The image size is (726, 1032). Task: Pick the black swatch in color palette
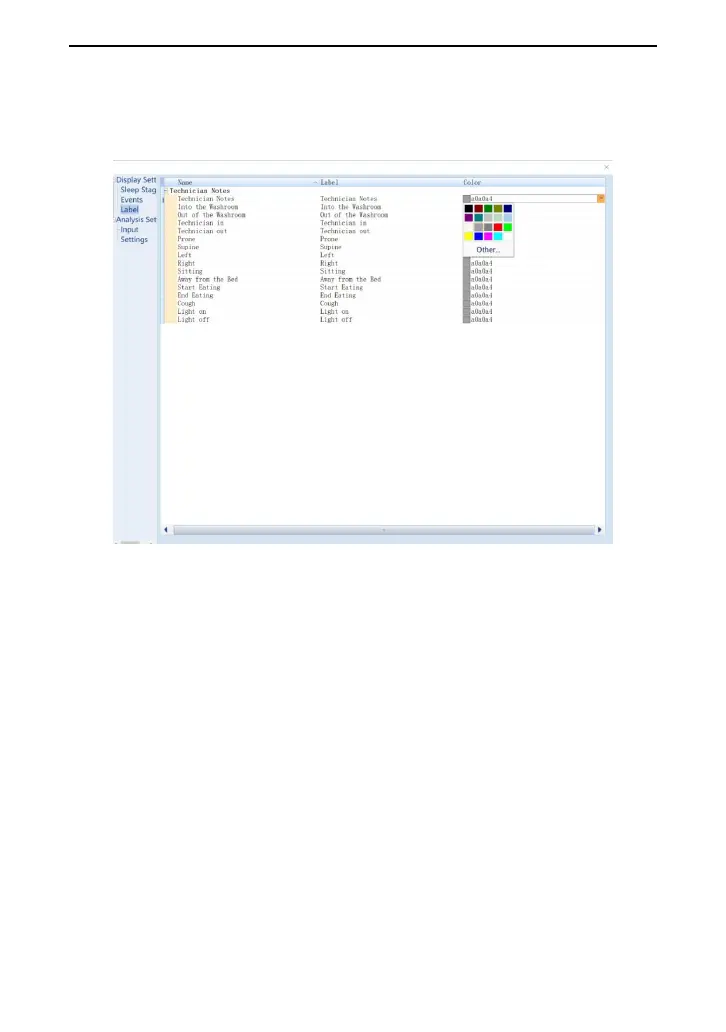[x=469, y=209]
